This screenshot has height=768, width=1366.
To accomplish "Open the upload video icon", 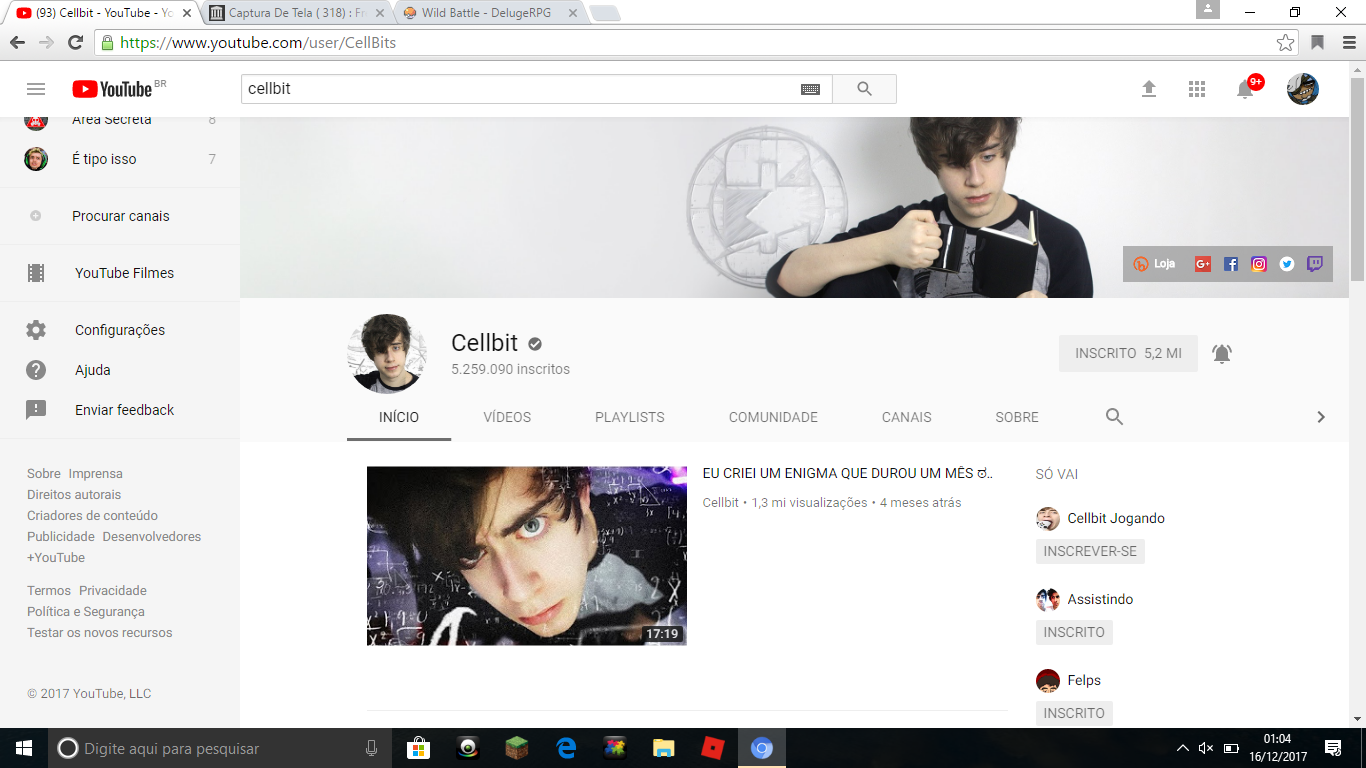I will [1149, 89].
